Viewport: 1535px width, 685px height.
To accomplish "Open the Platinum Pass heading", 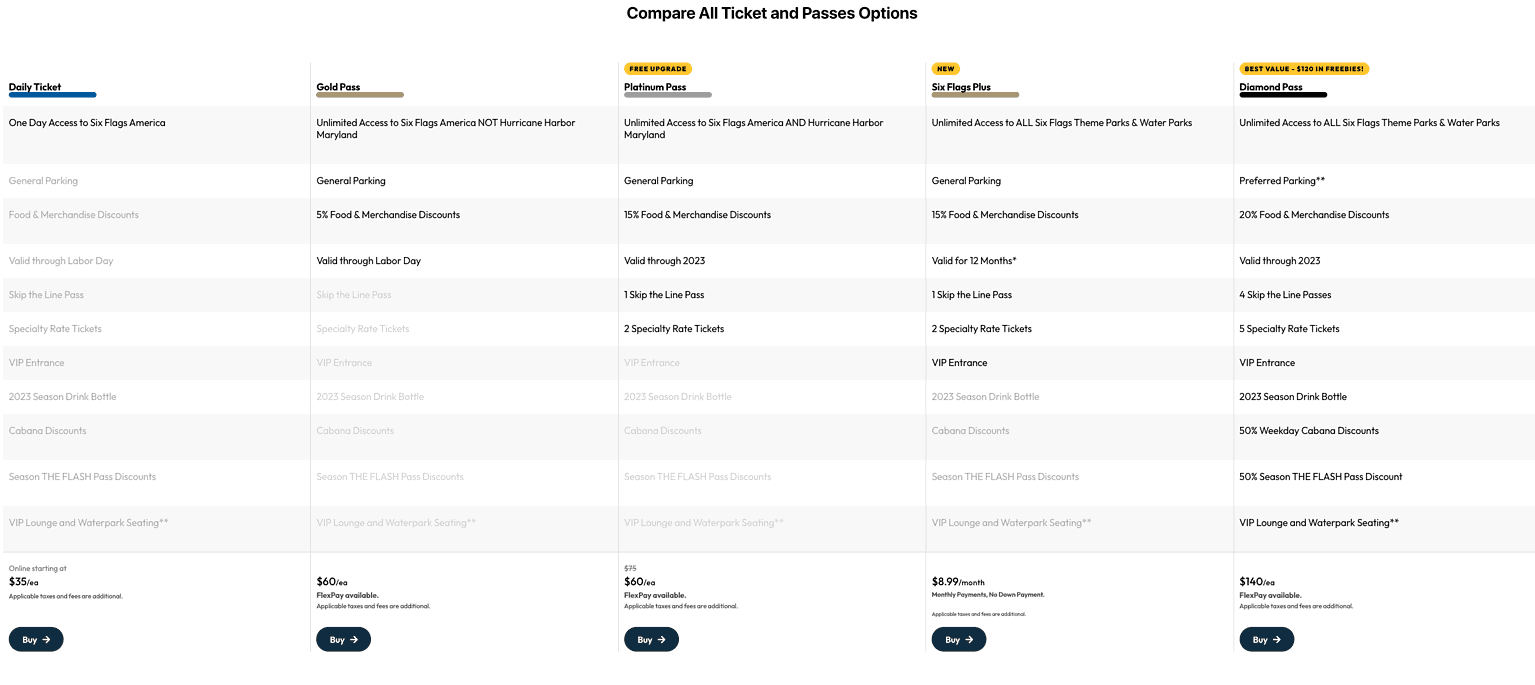I will pyautogui.click(x=655, y=87).
